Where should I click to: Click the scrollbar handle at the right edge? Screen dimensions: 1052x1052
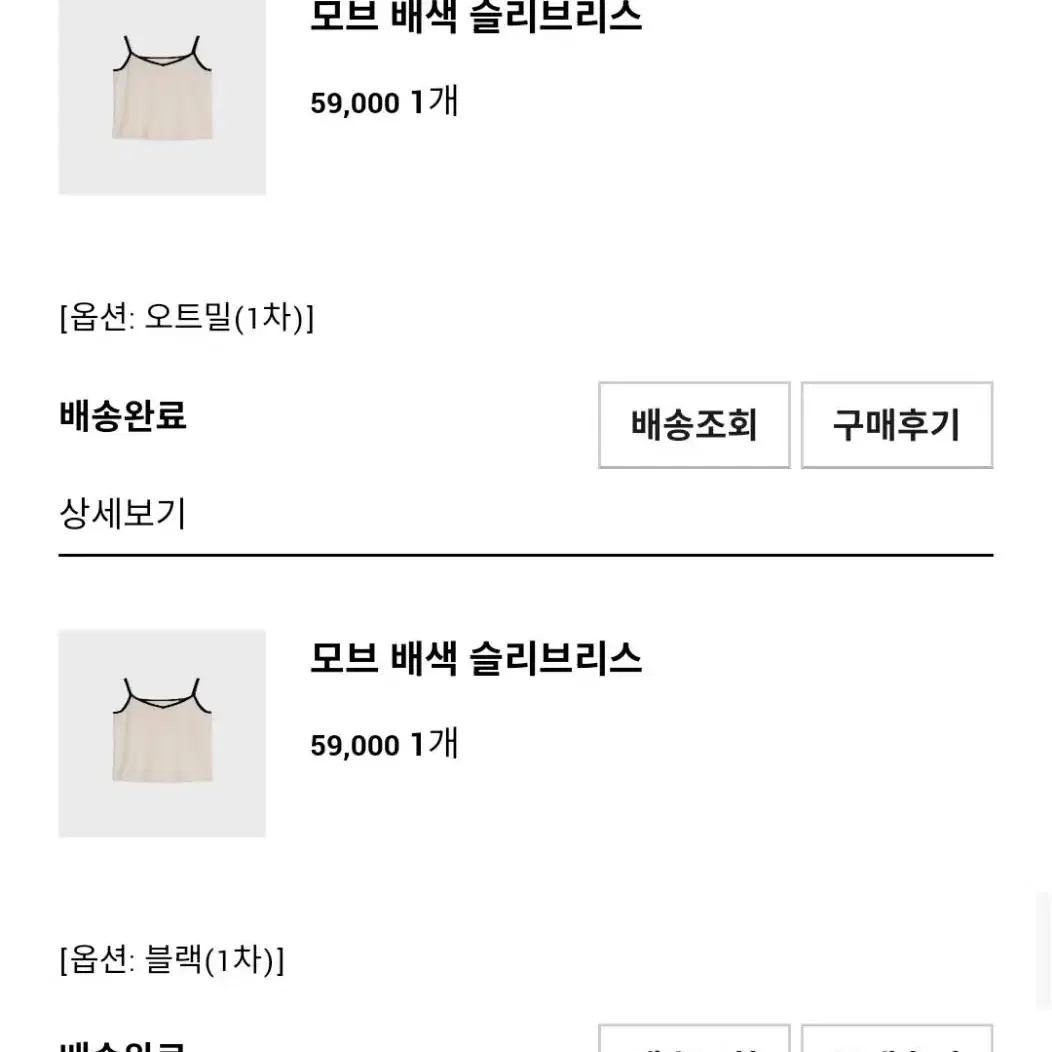[1044, 951]
